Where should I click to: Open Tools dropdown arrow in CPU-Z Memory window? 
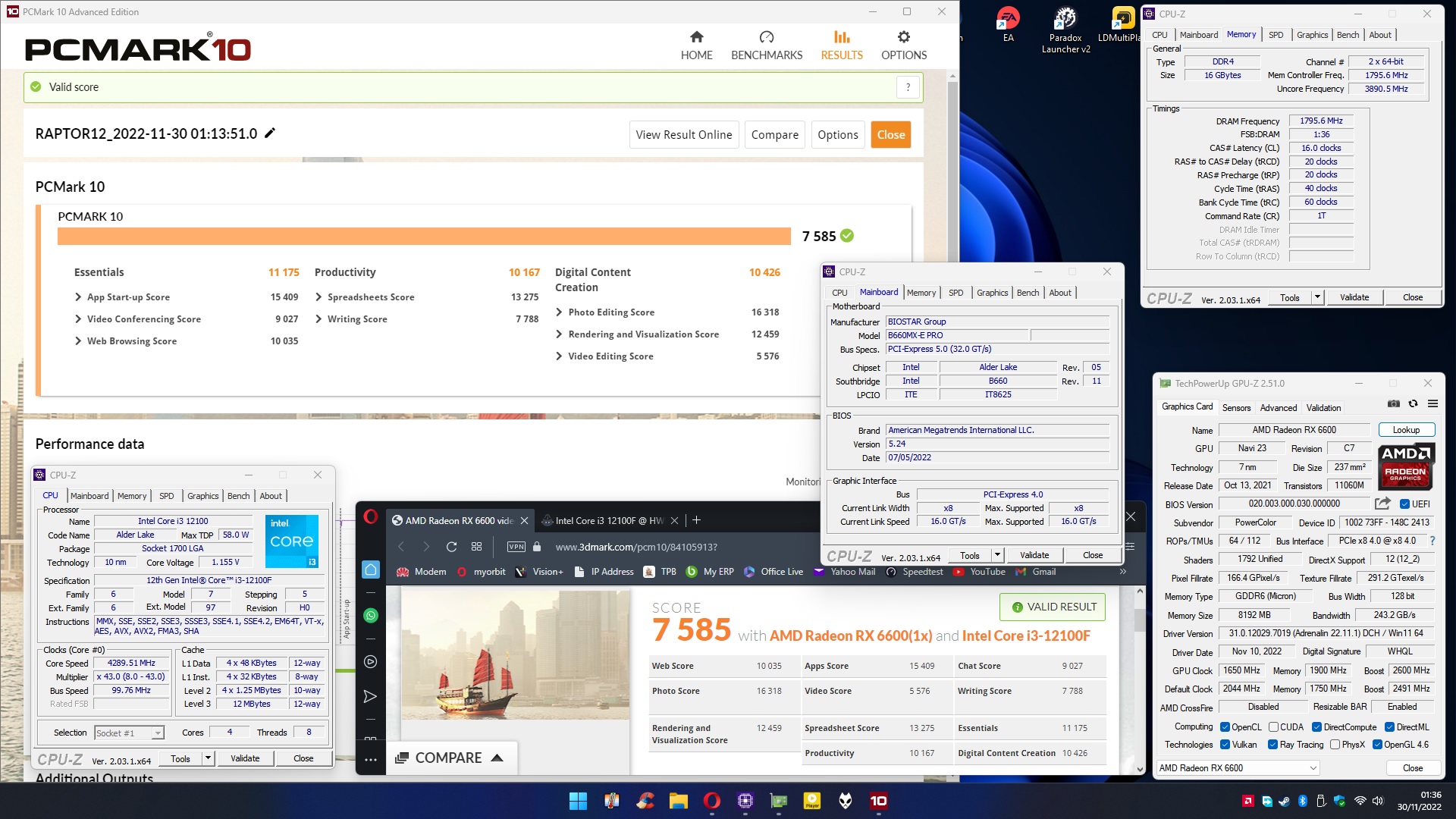coord(1317,297)
